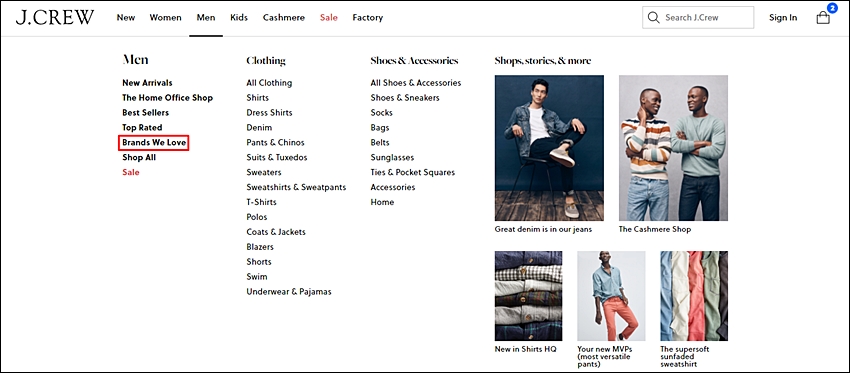Open the Belts category

point(380,143)
